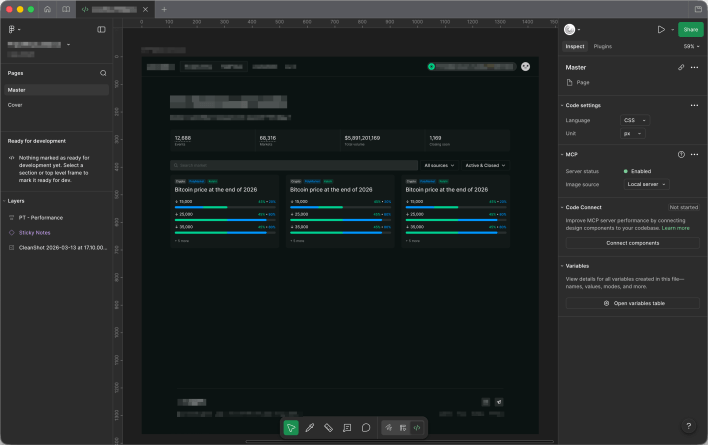708x445 pixels.
Task: Select the Move tool in bottom toolbar
Action: tap(291, 427)
